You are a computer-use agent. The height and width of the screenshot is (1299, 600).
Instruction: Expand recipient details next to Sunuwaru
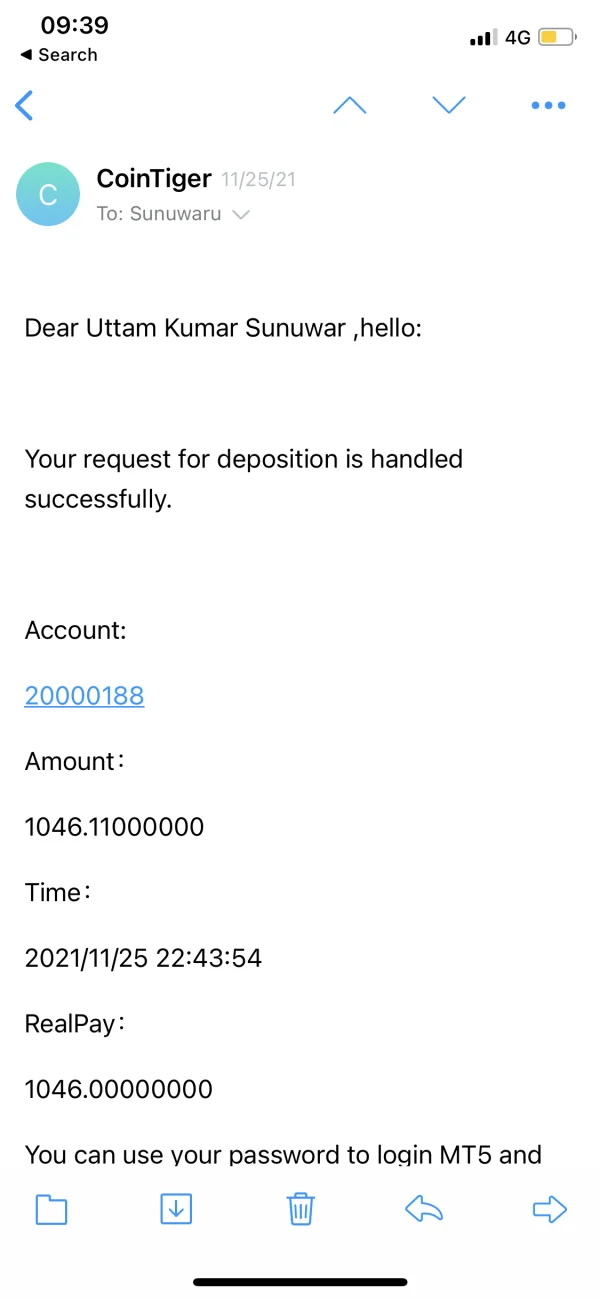click(240, 214)
